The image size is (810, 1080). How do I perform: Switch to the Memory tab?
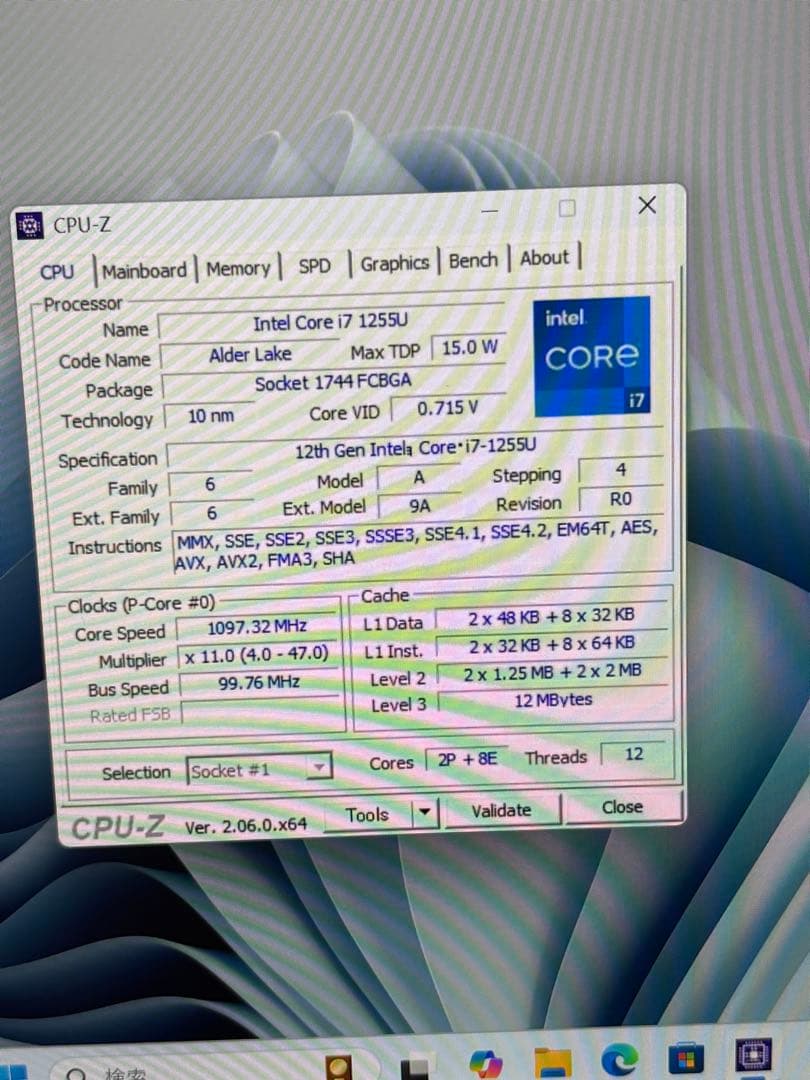pos(238,268)
